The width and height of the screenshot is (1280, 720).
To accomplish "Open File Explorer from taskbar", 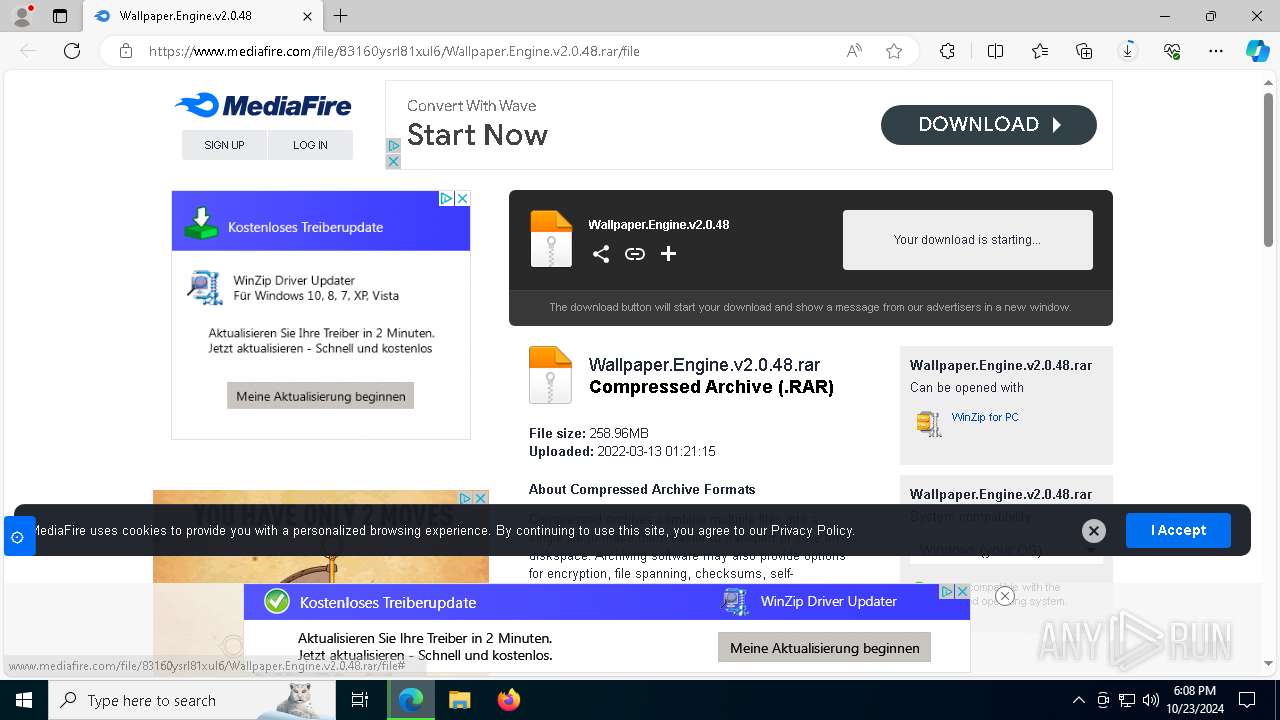I will click(459, 700).
